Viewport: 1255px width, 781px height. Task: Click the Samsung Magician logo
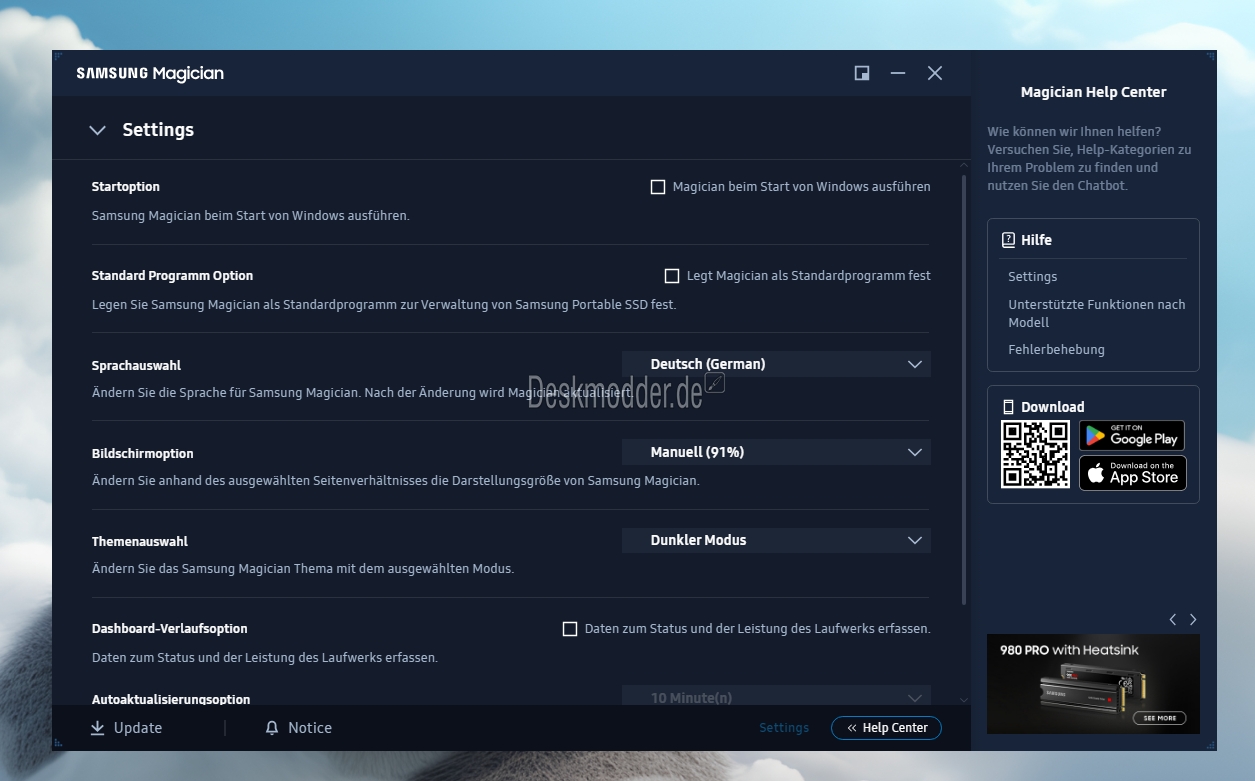coord(150,73)
